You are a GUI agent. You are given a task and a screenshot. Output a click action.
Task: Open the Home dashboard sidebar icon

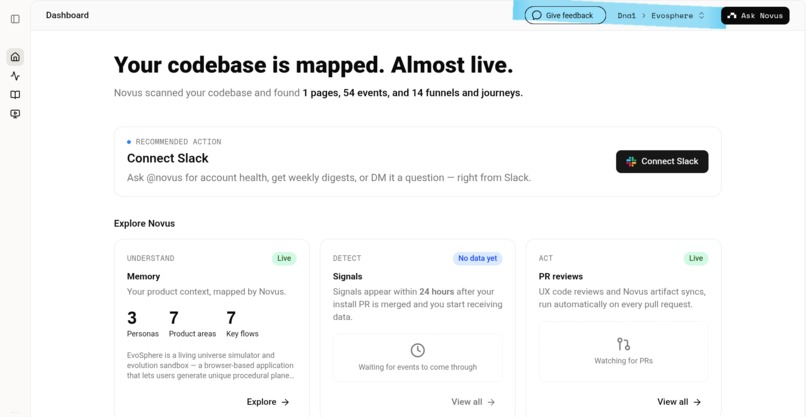point(15,57)
